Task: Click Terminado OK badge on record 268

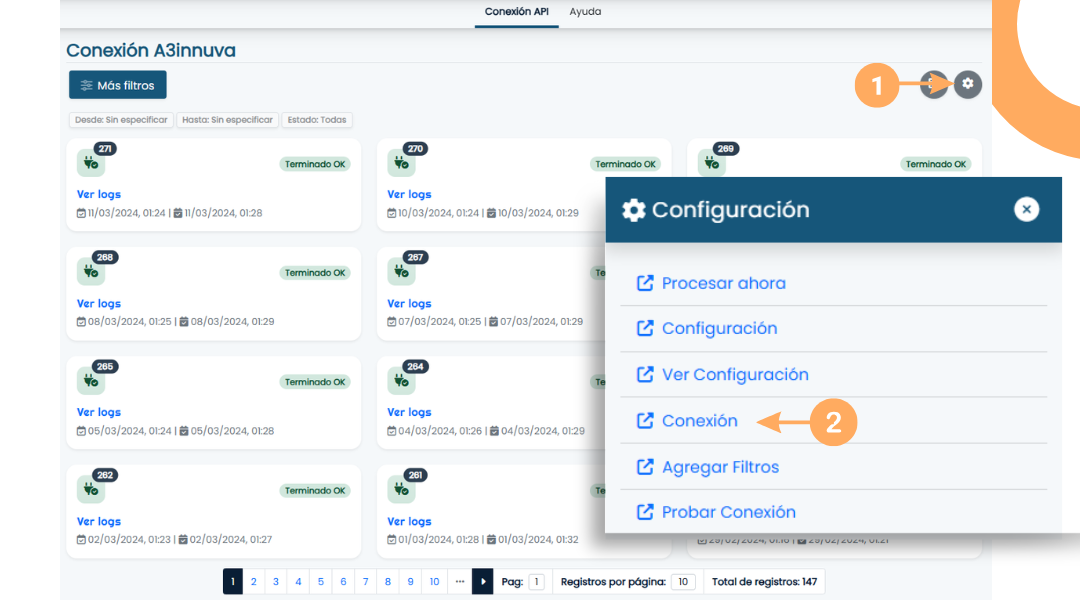Action: (315, 273)
